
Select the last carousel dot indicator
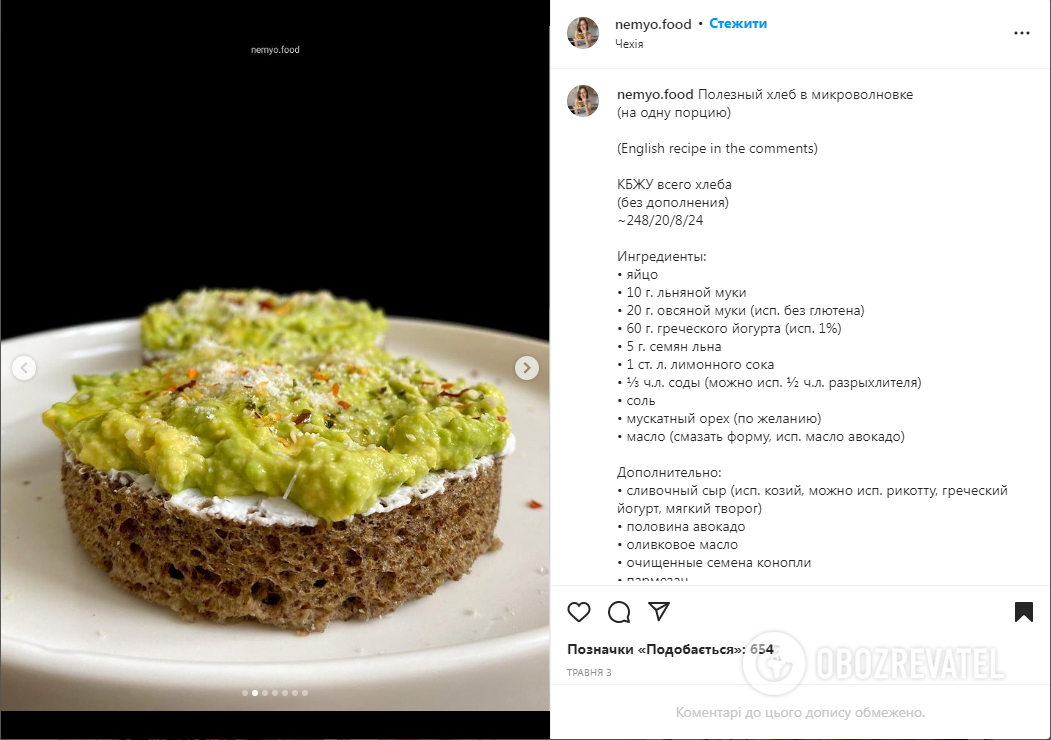pyautogui.click(x=305, y=693)
